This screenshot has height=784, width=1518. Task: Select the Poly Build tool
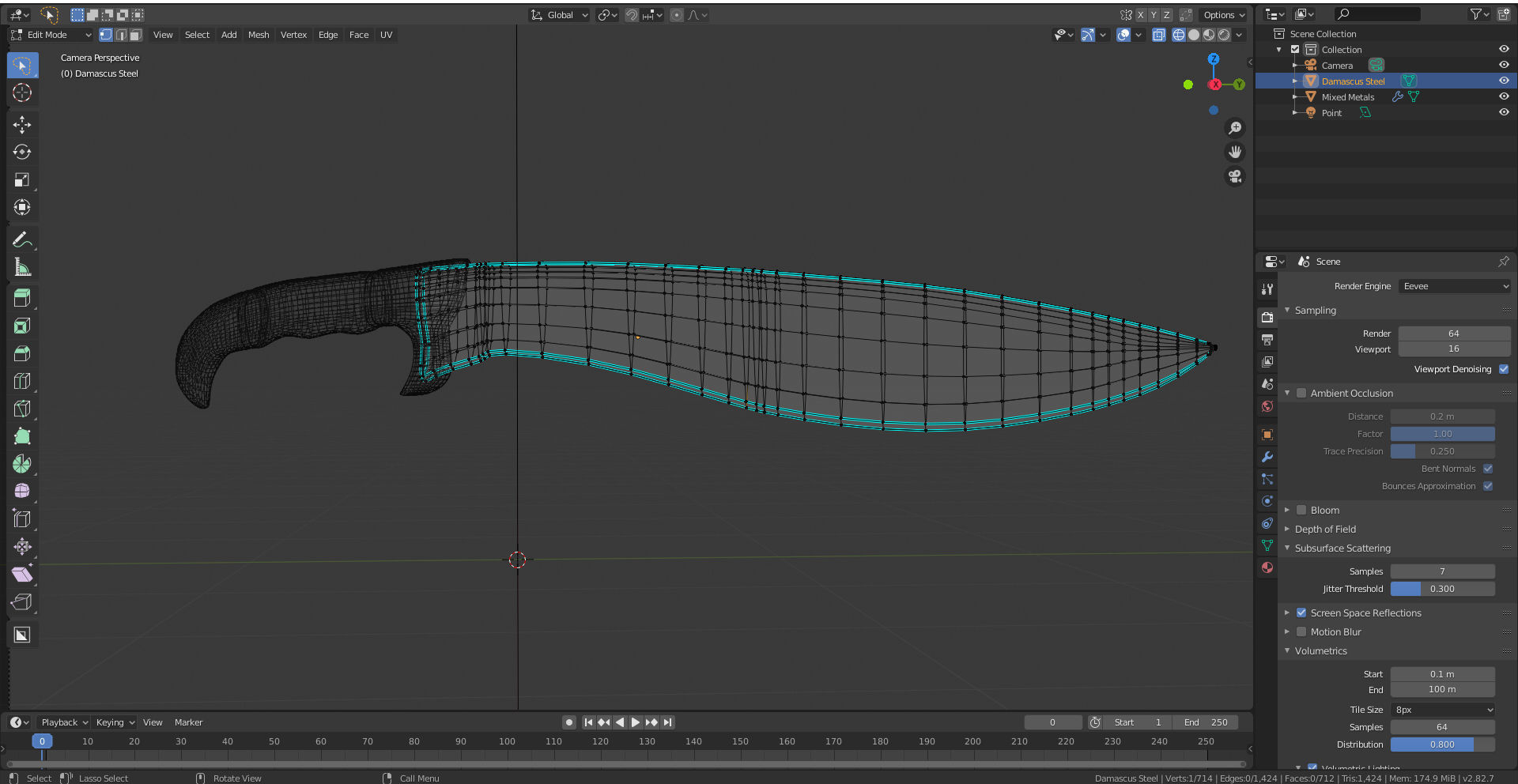[x=22, y=436]
